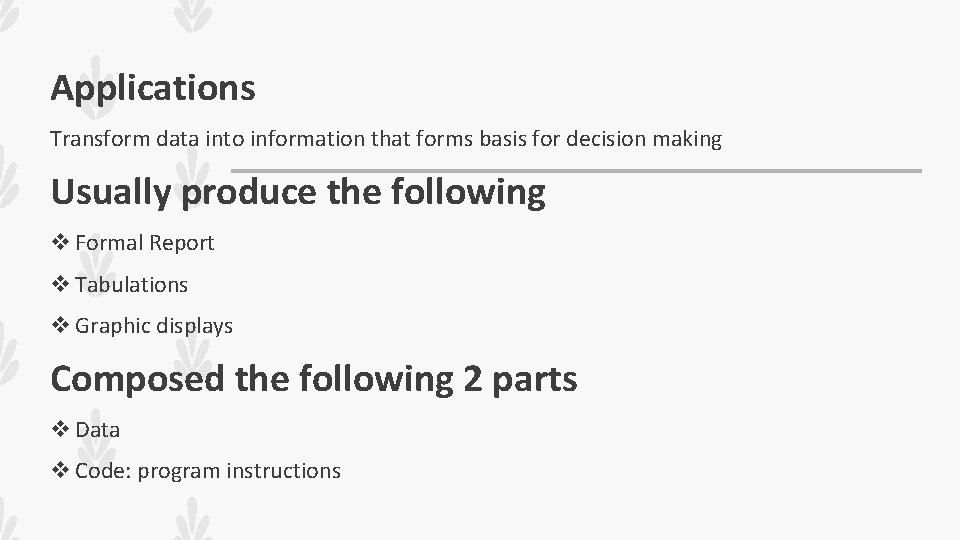This screenshot has height=540, width=960.
Task: Select the Tabulations bullet text
Action: click(x=131, y=285)
